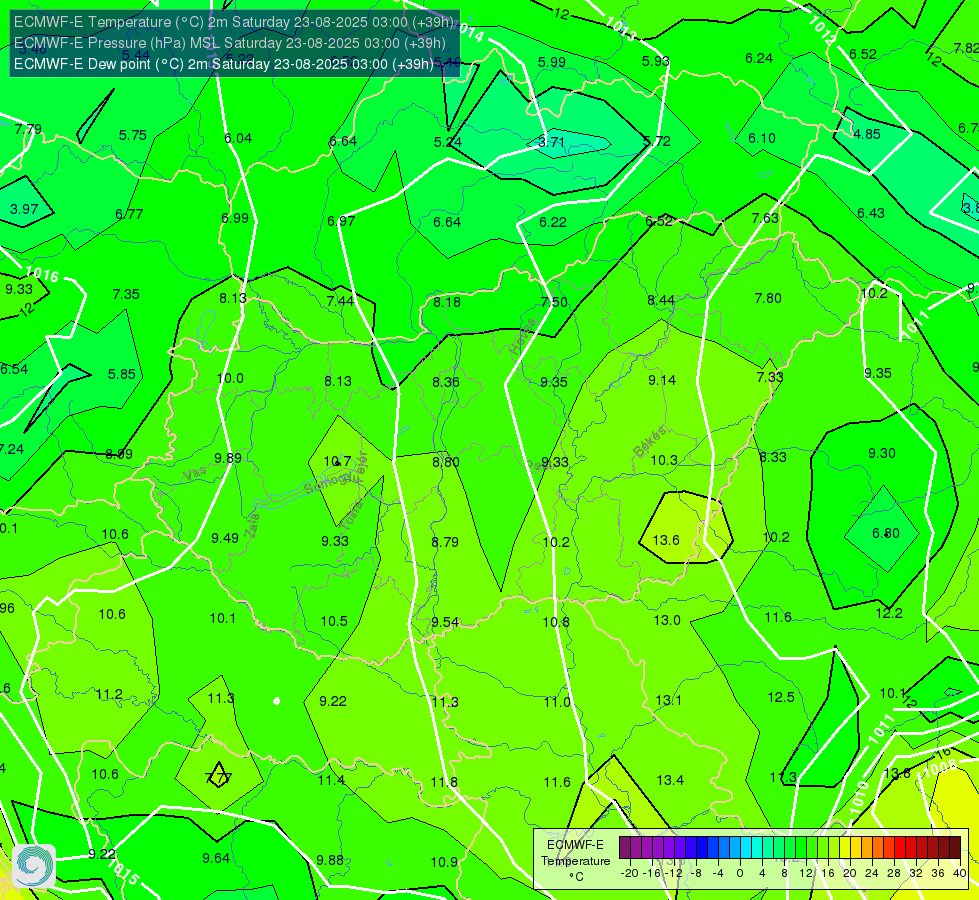
Task: Click the 10.9 temperature value
Action: point(444,862)
